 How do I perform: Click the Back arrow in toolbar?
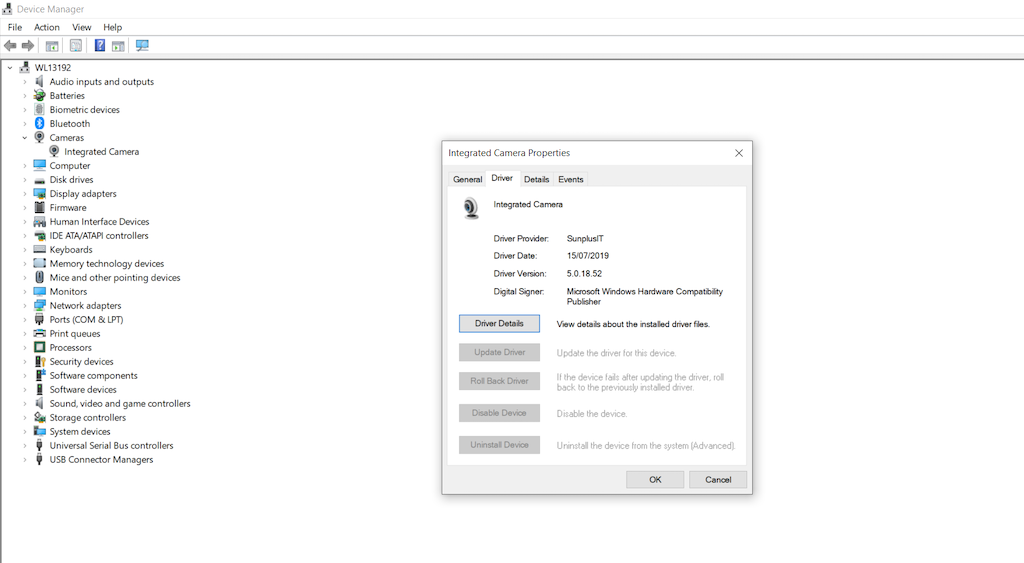click(x=10, y=45)
